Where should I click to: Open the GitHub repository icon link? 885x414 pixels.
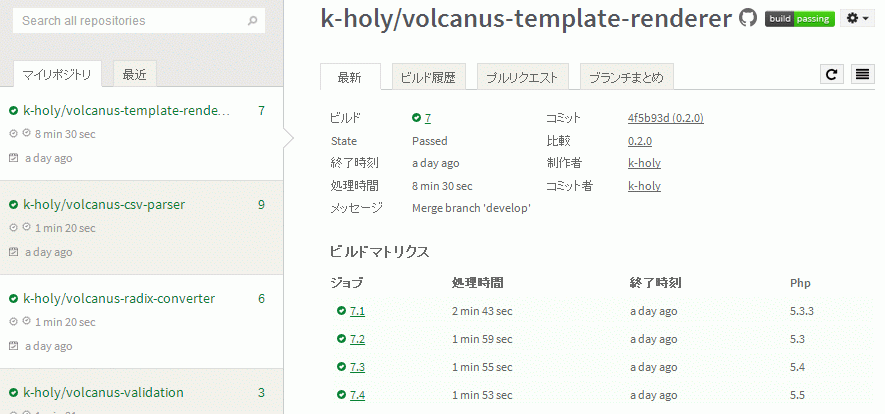click(x=748, y=19)
